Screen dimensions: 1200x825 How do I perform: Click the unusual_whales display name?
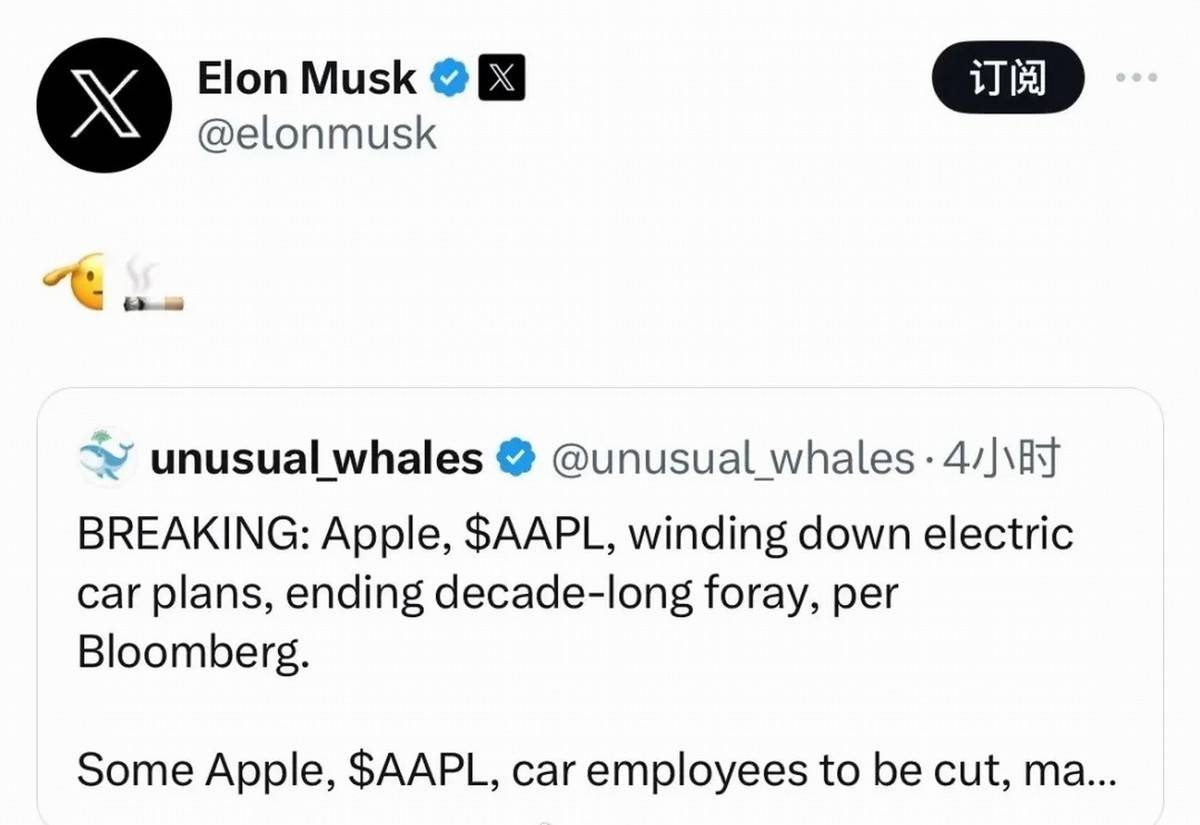pos(316,459)
